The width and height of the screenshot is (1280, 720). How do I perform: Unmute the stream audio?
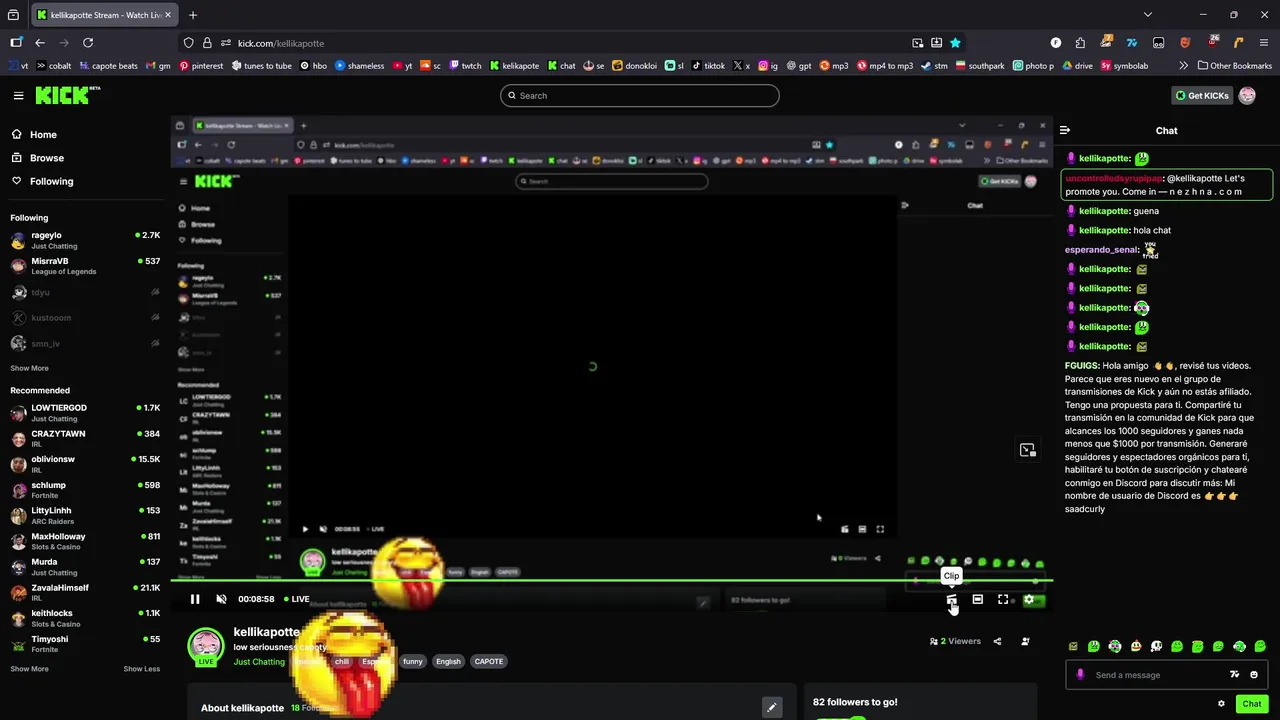tap(221, 599)
